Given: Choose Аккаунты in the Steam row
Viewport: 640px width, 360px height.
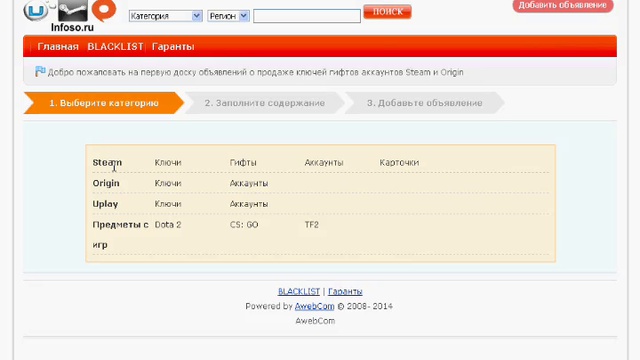Looking at the screenshot, I should (324, 162).
